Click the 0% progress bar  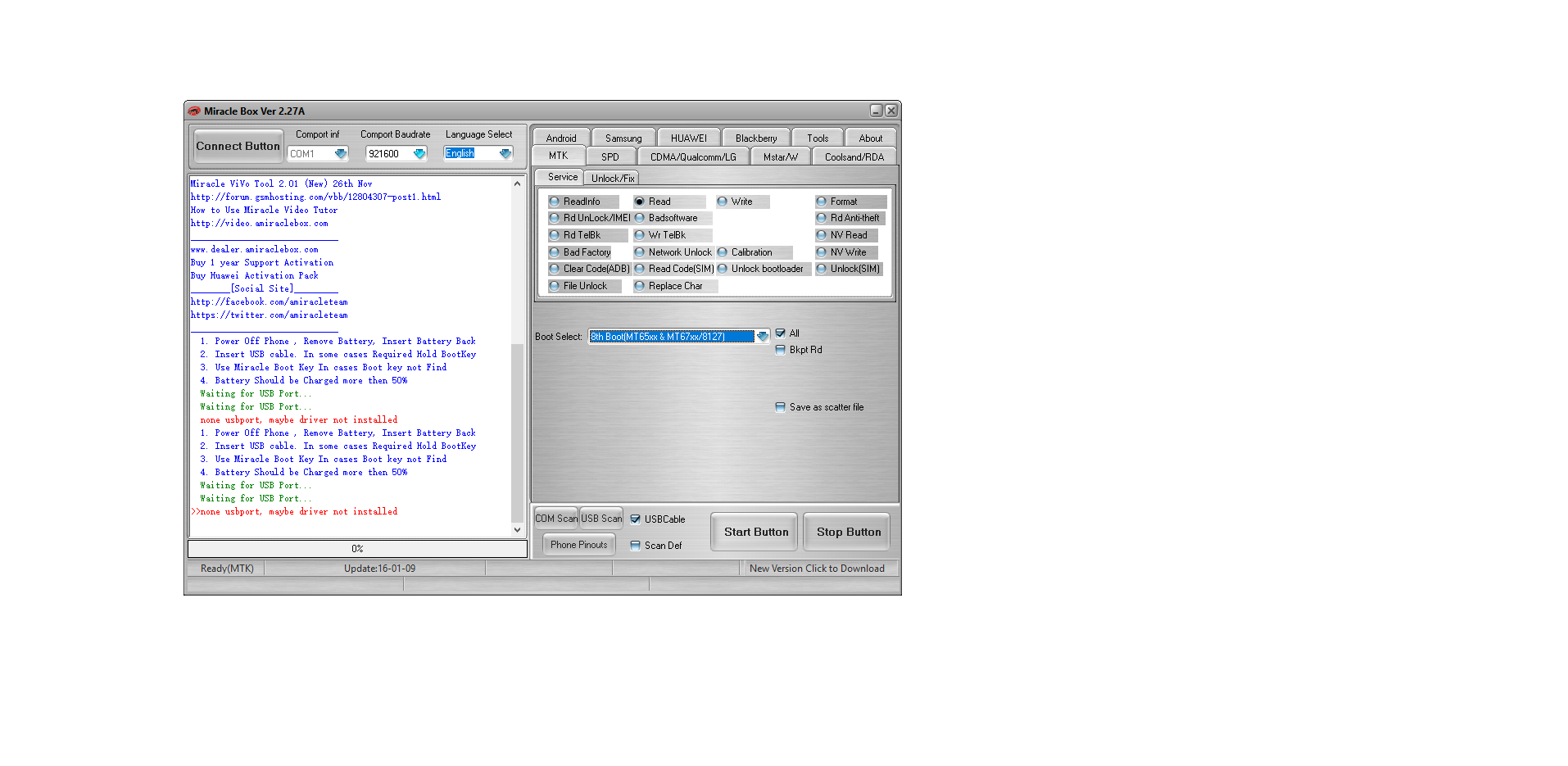click(x=357, y=548)
